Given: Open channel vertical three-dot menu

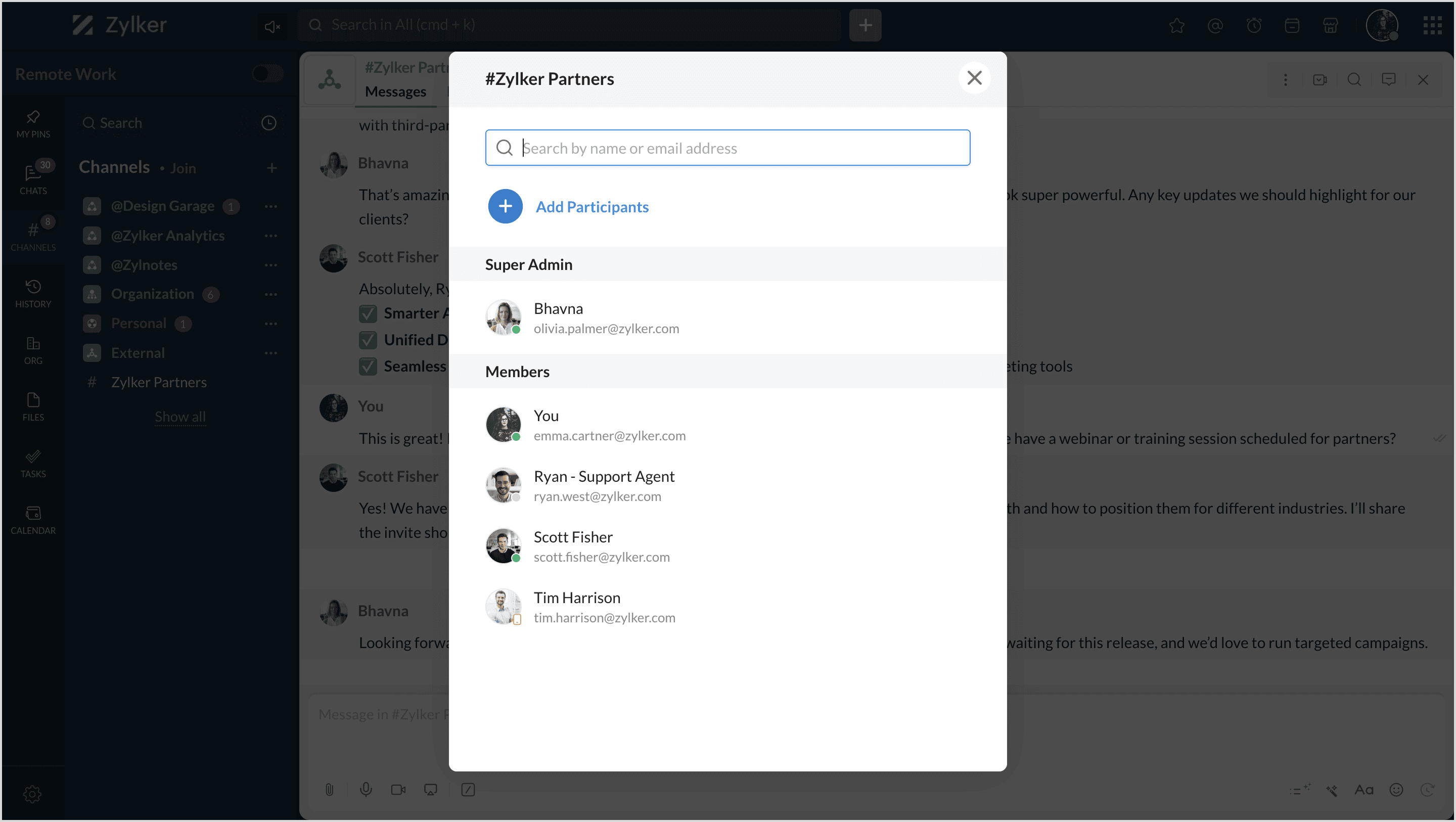Looking at the screenshot, I should [1285, 80].
